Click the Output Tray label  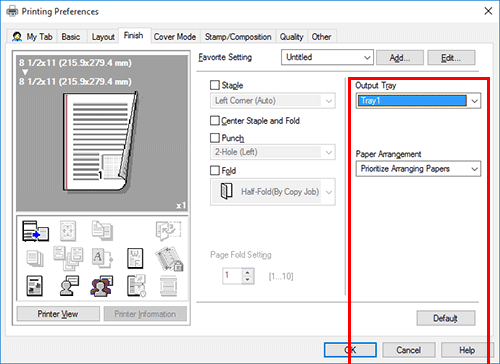tap(376, 86)
